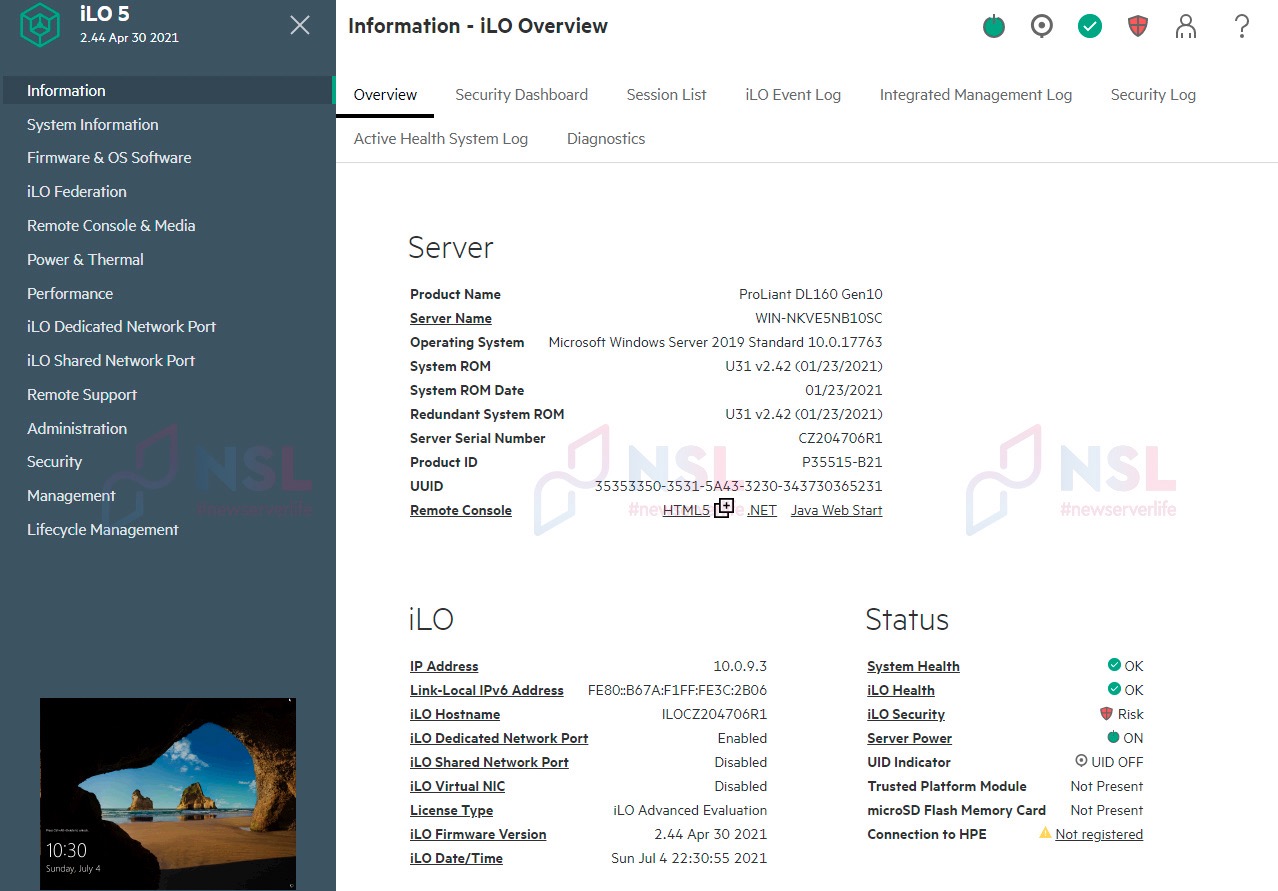Click the iLO Hostname link
The height and width of the screenshot is (891, 1278).
point(455,714)
